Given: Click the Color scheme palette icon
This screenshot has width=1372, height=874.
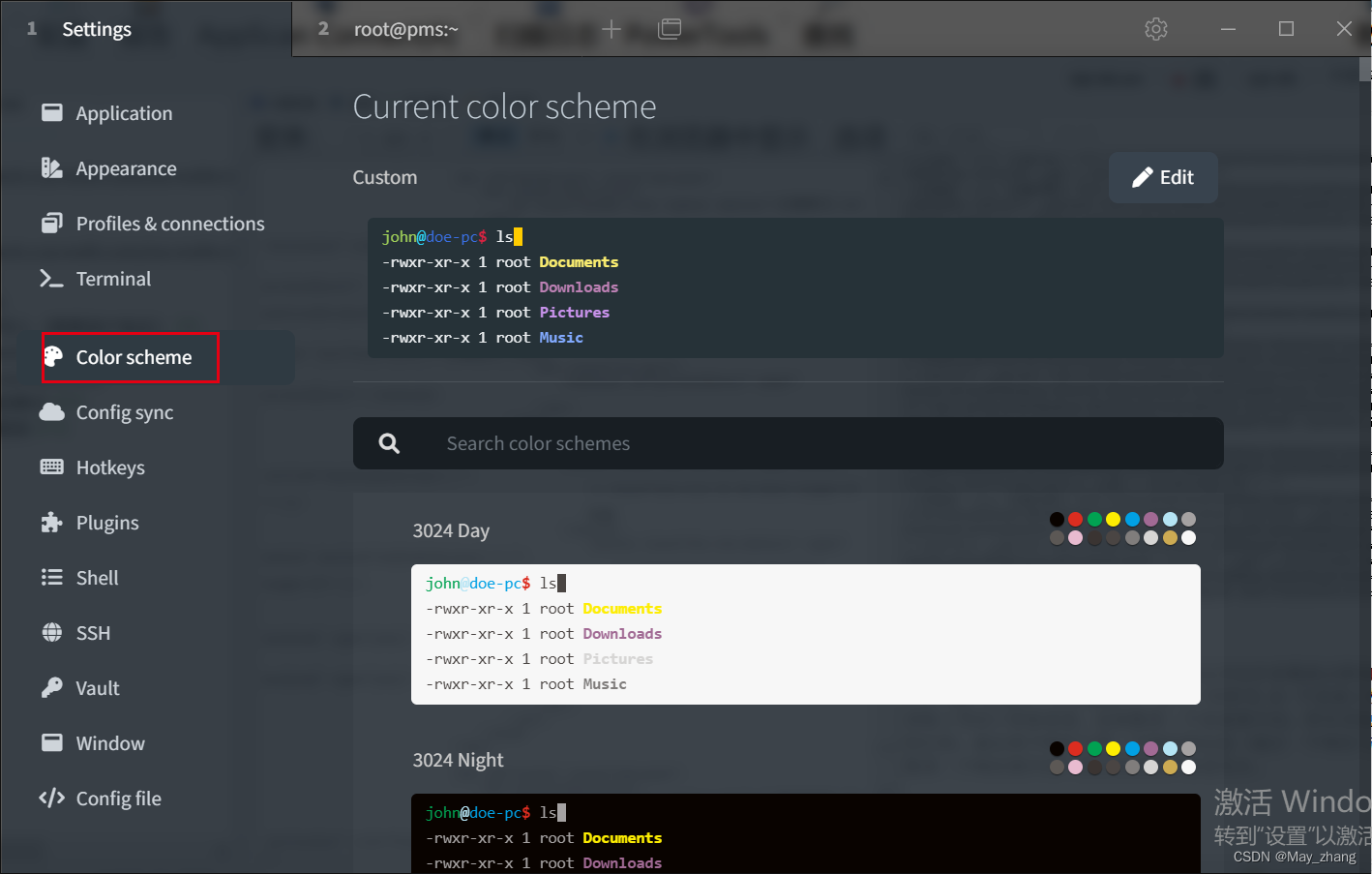Looking at the screenshot, I should [53, 356].
